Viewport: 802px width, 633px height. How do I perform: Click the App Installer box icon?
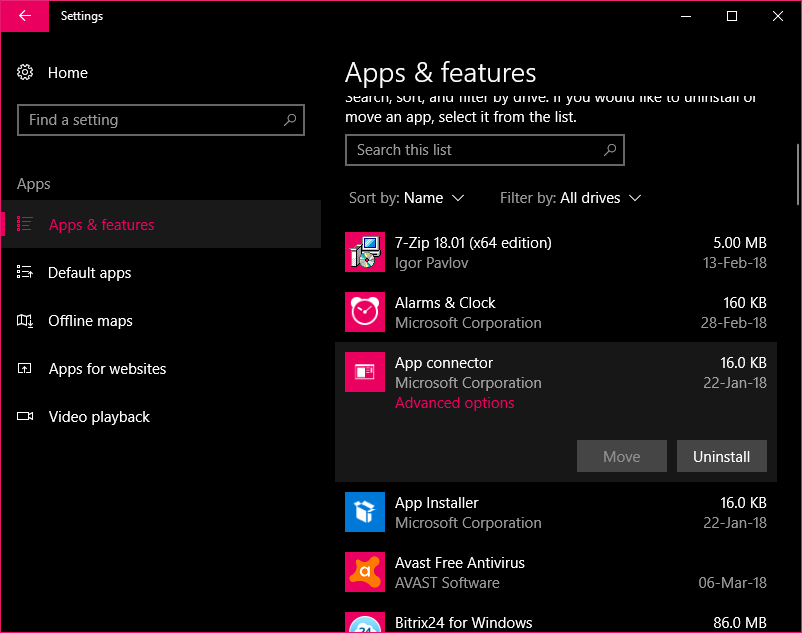point(365,512)
